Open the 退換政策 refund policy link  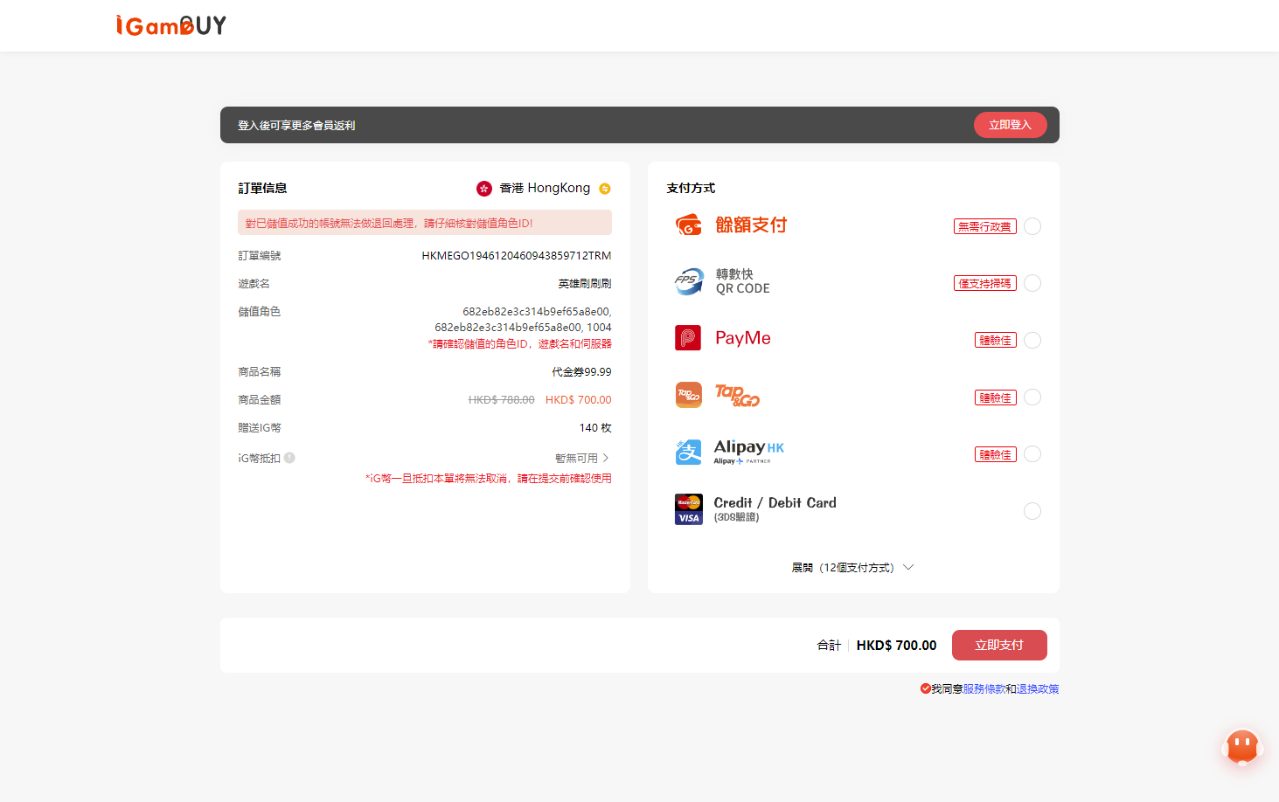(1038, 689)
